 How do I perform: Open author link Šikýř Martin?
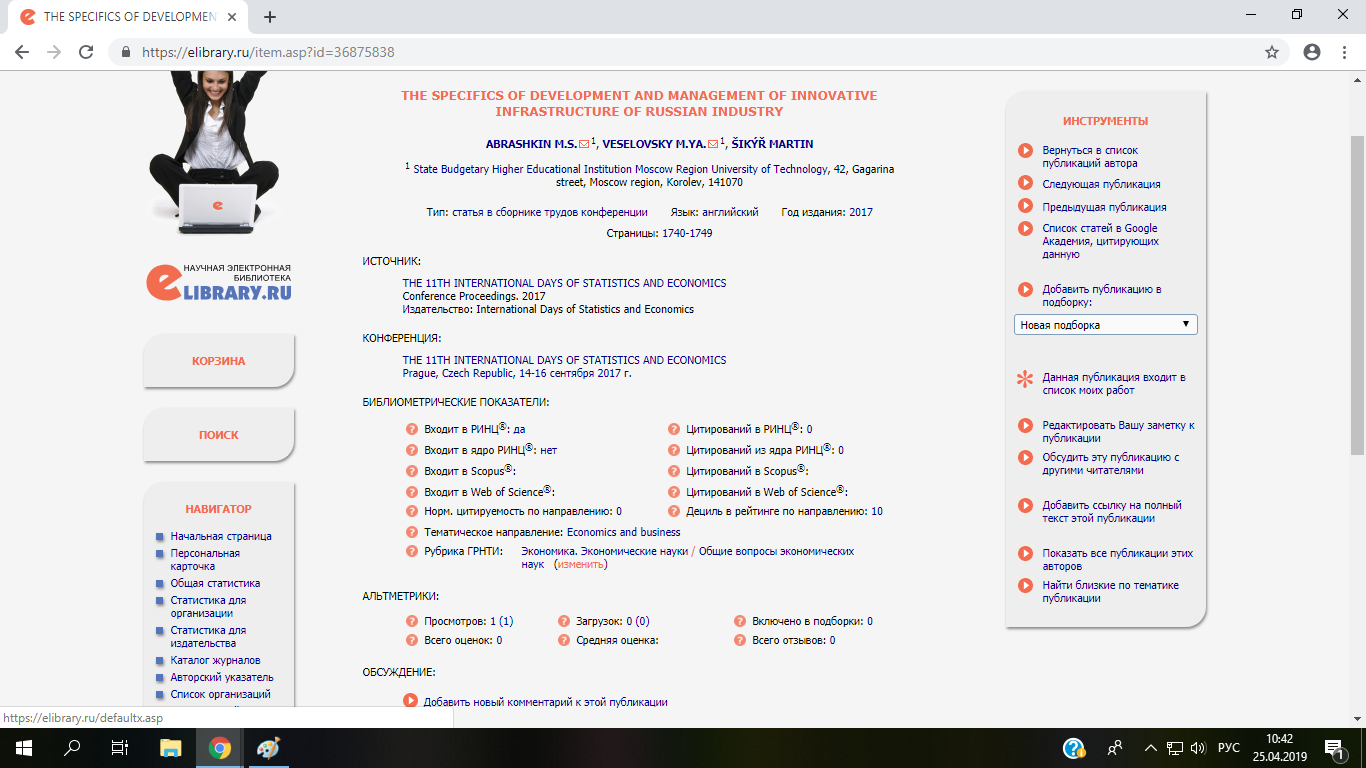pyautogui.click(x=770, y=144)
